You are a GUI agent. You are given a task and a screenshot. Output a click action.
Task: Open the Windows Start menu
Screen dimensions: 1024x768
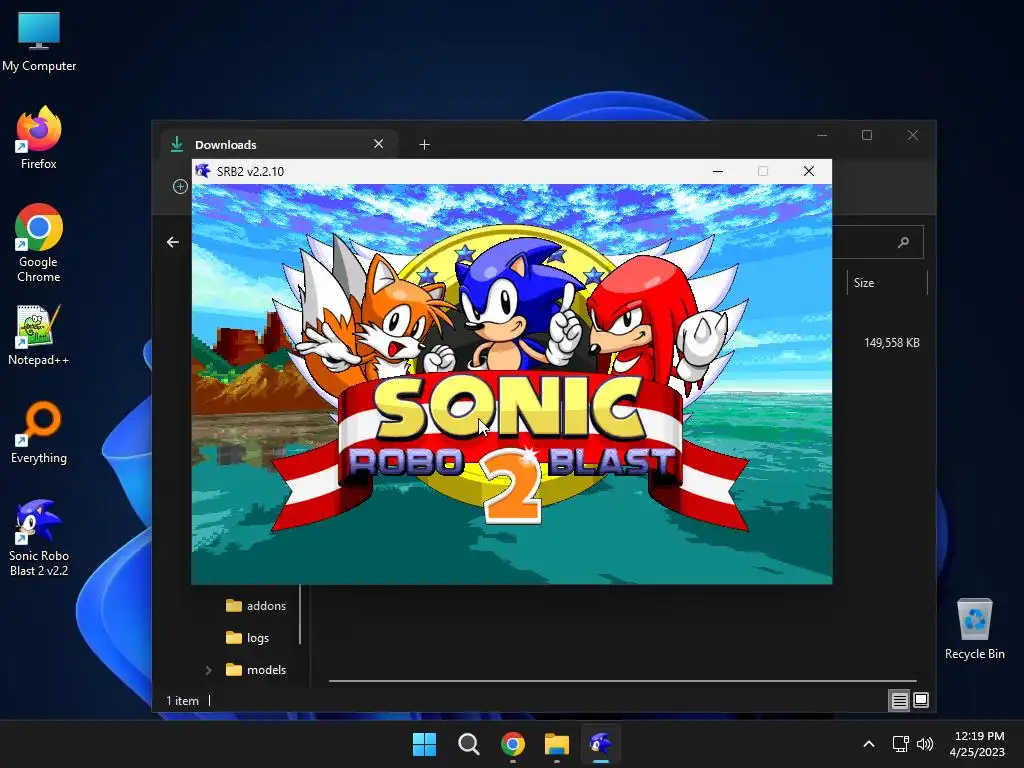(424, 744)
